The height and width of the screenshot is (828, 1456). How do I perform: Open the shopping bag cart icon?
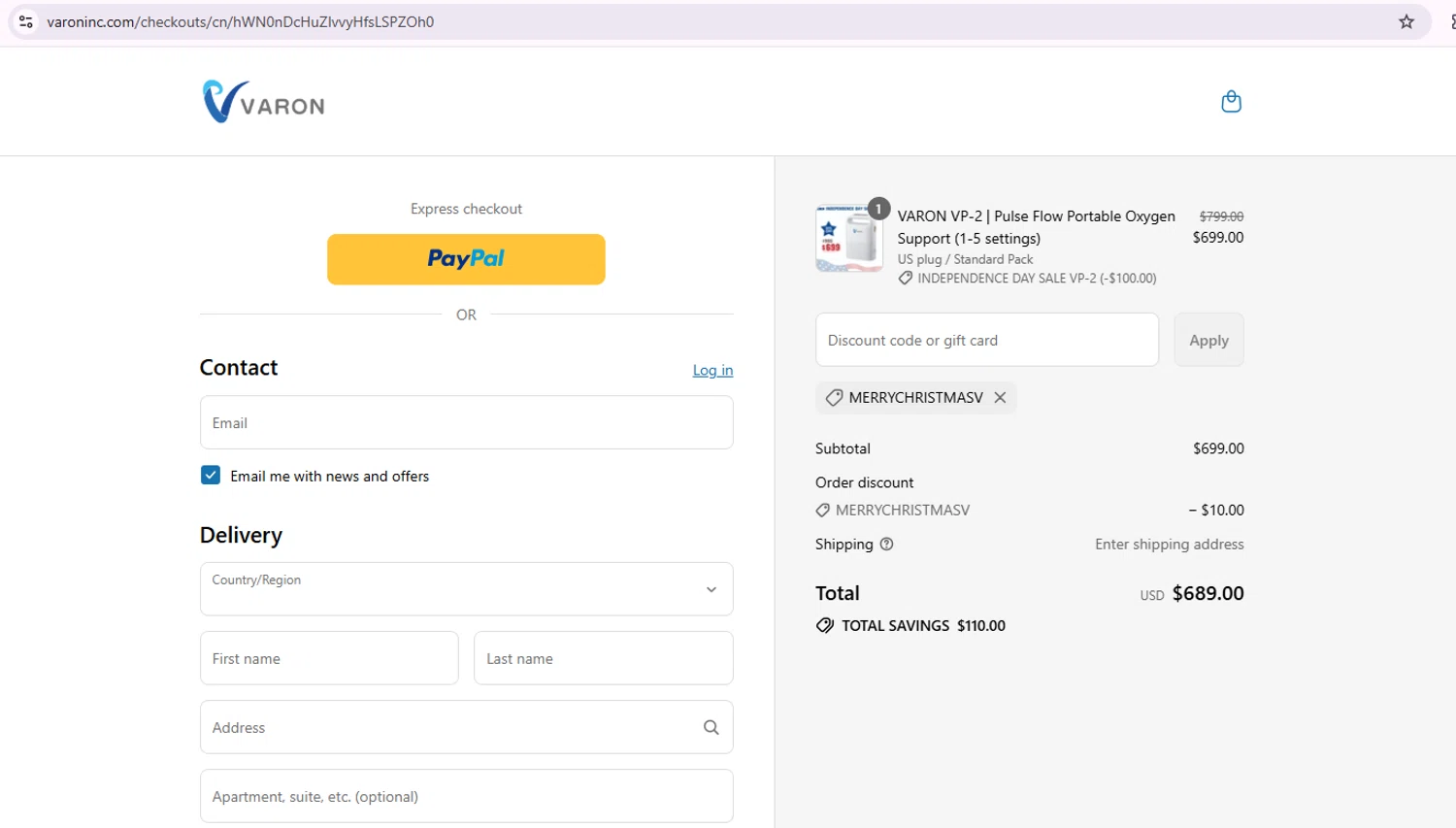[x=1231, y=102]
